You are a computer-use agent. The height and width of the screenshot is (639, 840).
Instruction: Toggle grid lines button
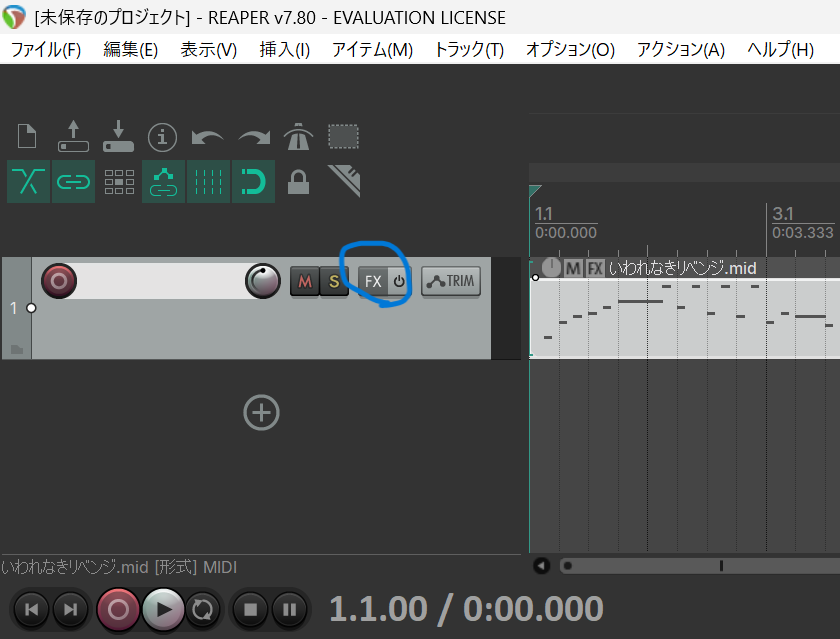(208, 181)
